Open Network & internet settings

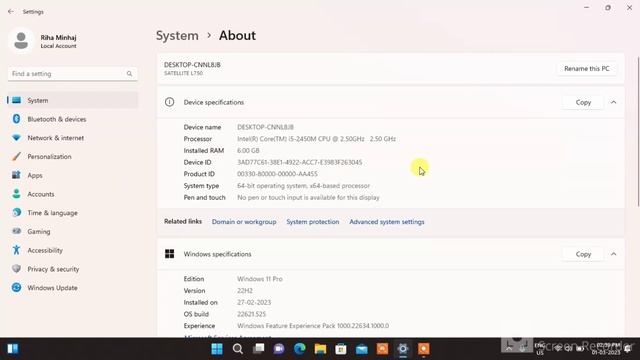pyautogui.click(x=73, y=138)
